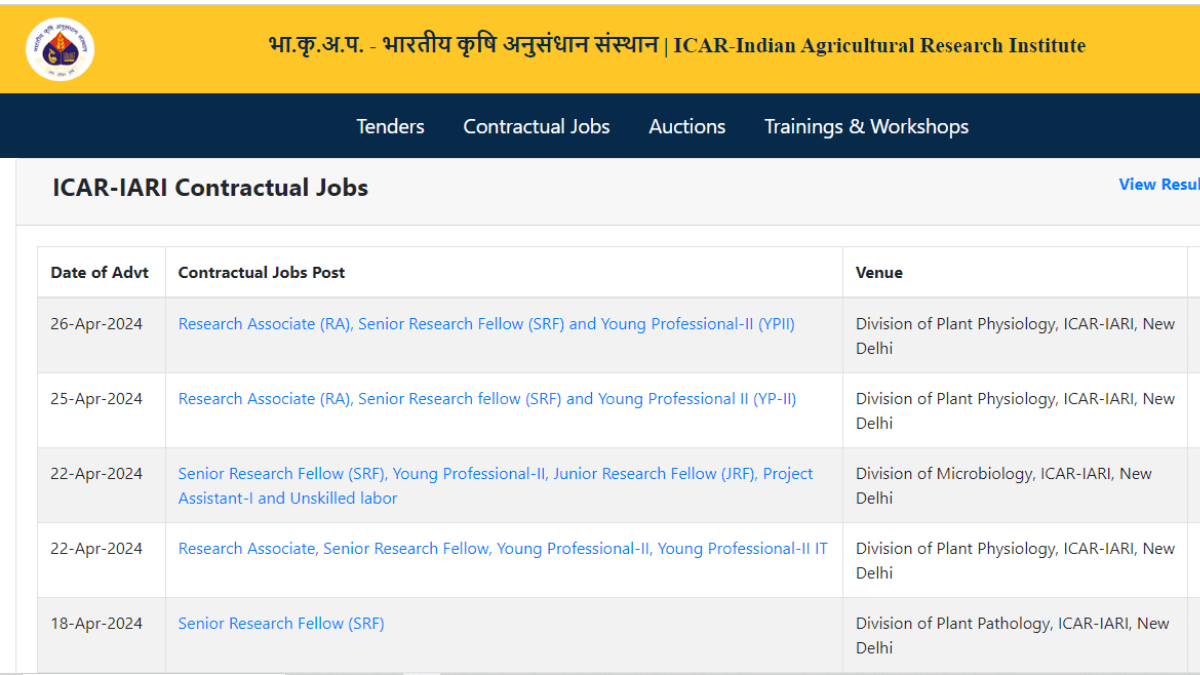The image size is (1200, 675).
Task: Open the Young Professional-II IT post link
Action: (x=503, y=549)
